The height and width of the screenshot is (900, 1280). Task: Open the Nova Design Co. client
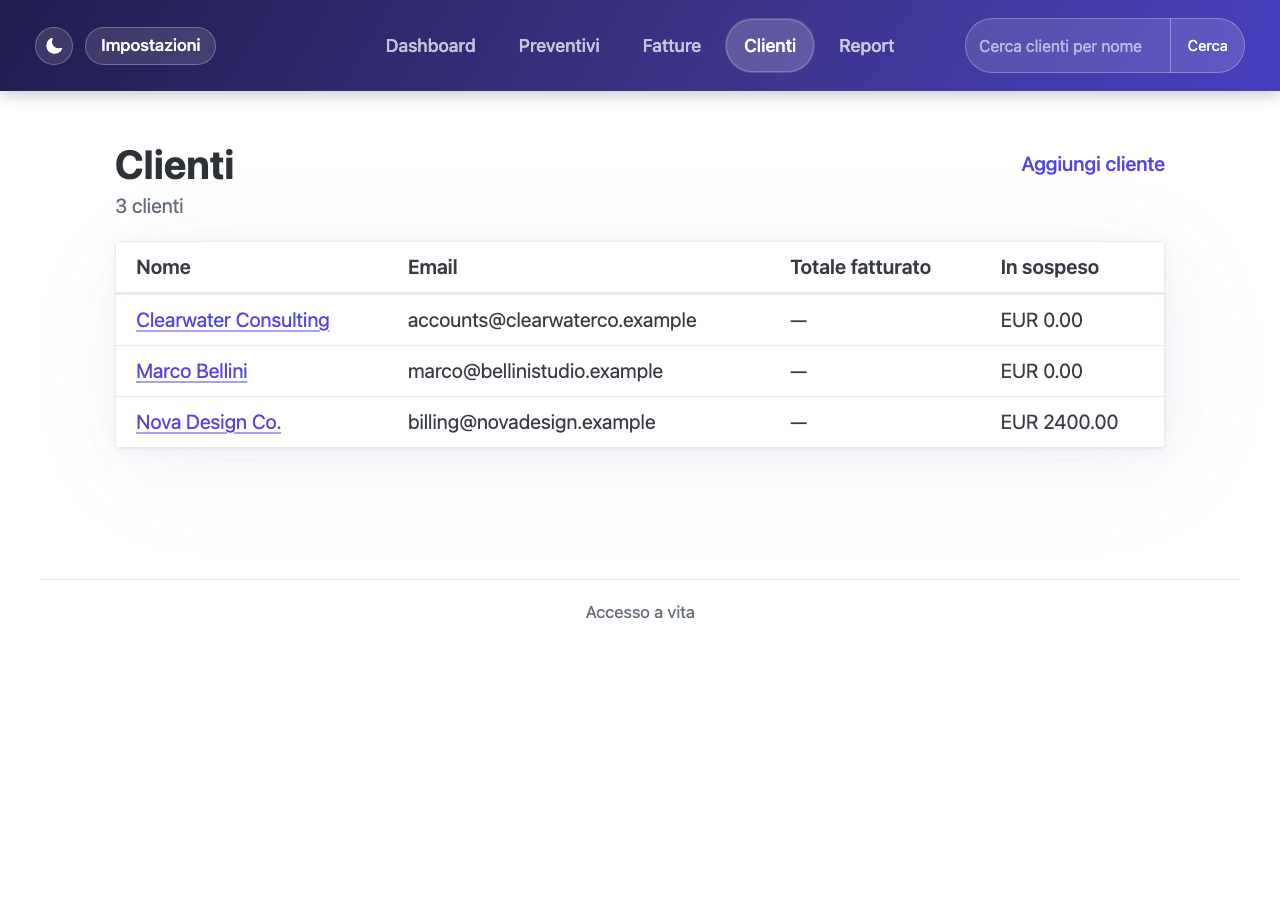(209, 422)
